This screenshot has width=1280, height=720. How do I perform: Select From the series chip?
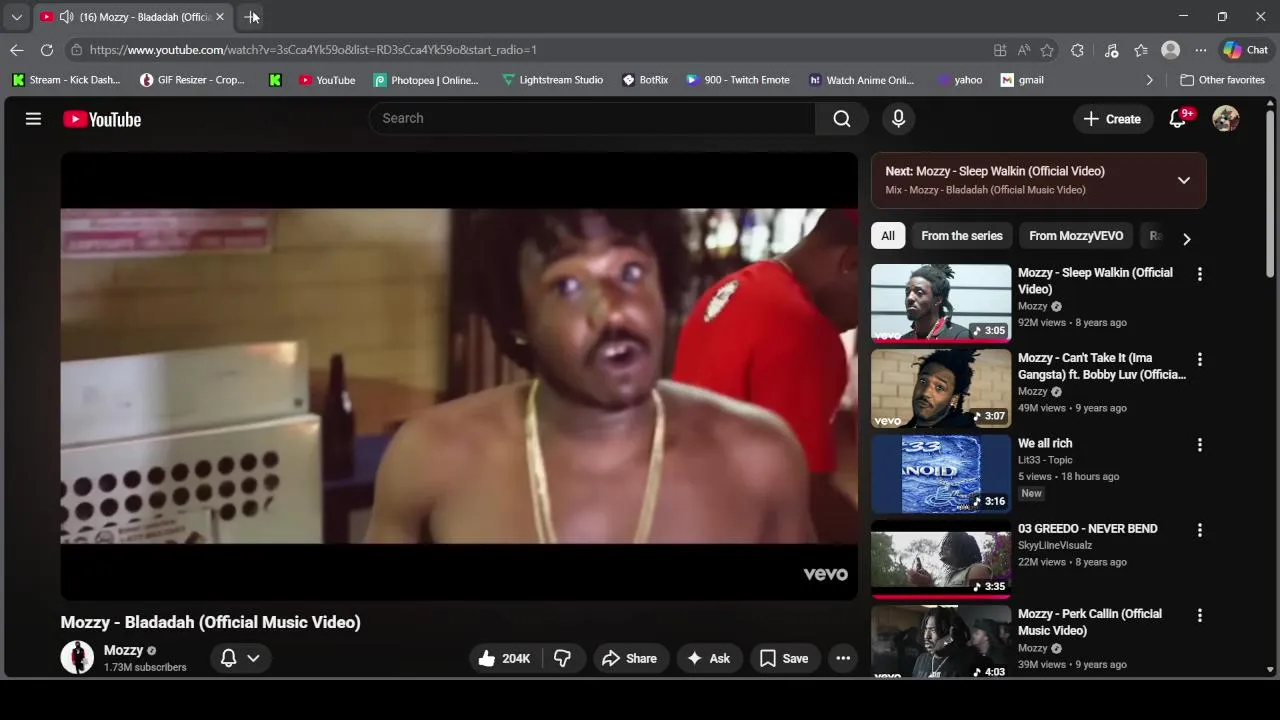[962, 236]
